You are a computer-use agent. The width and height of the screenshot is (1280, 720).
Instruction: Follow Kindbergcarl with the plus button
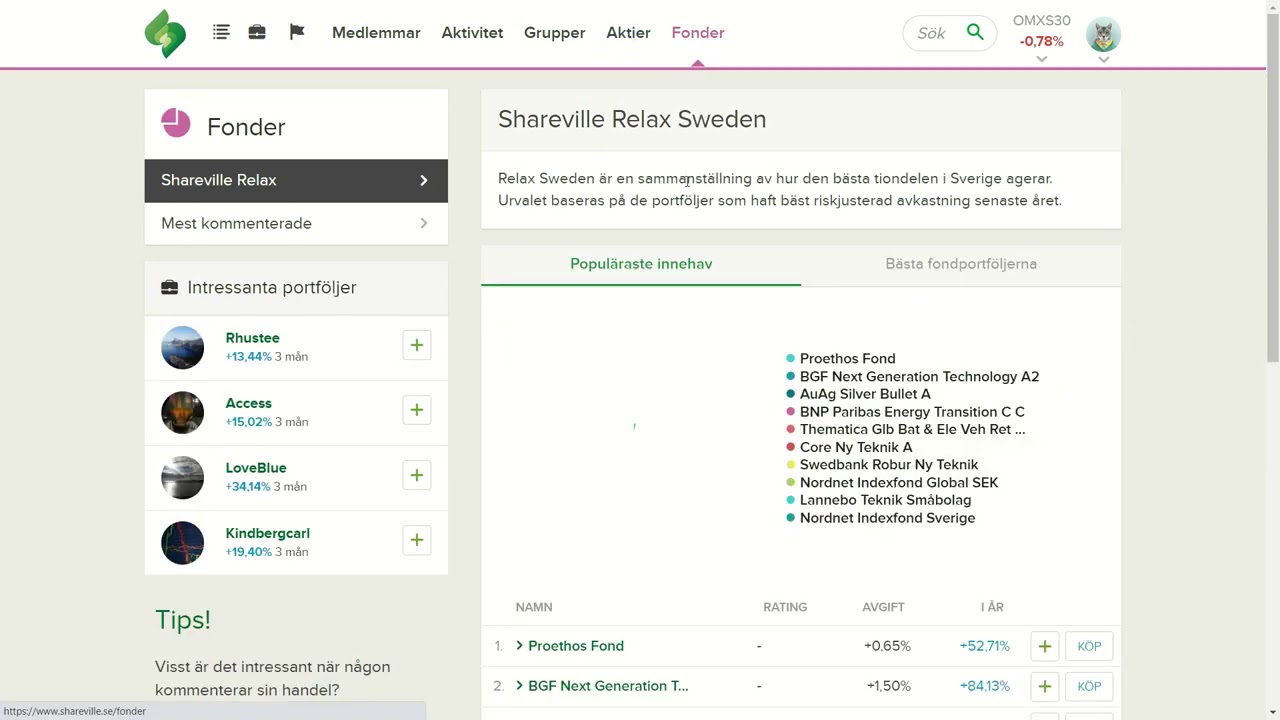pos(417,540)
